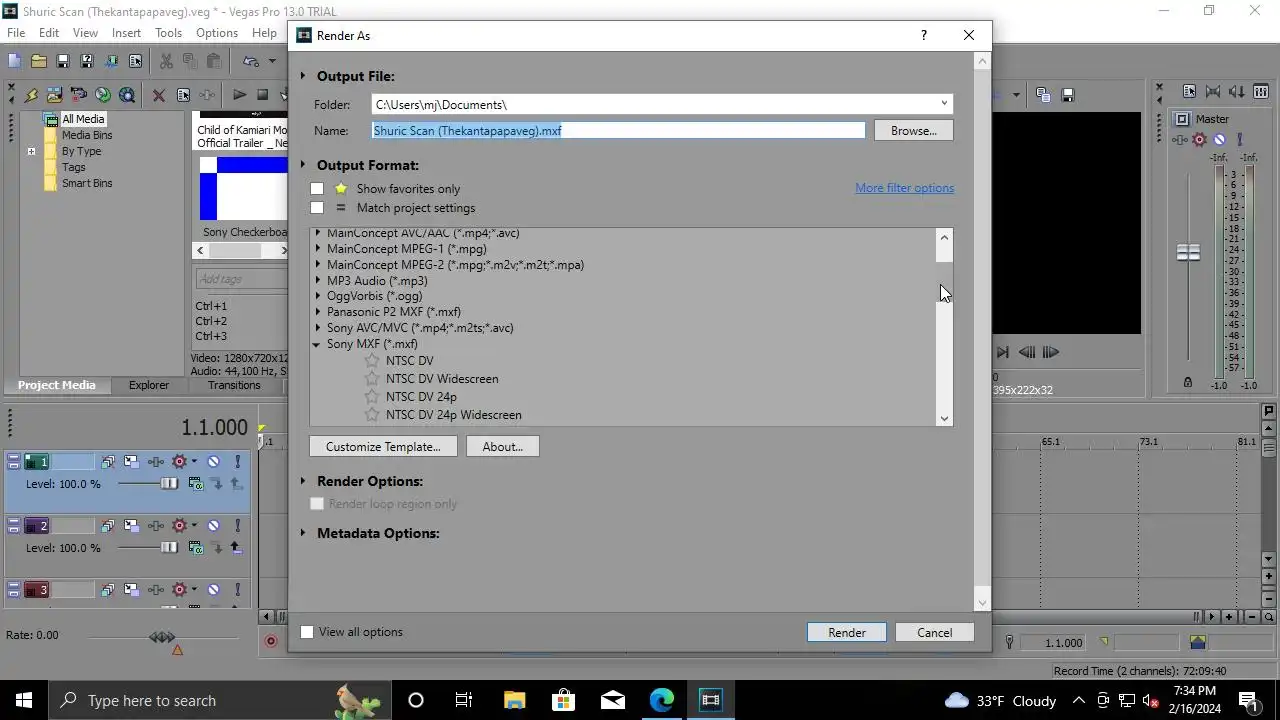Enable Match project settings checkbox
Viewport: 1280px width, 720px height.
click(x=317, y=208)
